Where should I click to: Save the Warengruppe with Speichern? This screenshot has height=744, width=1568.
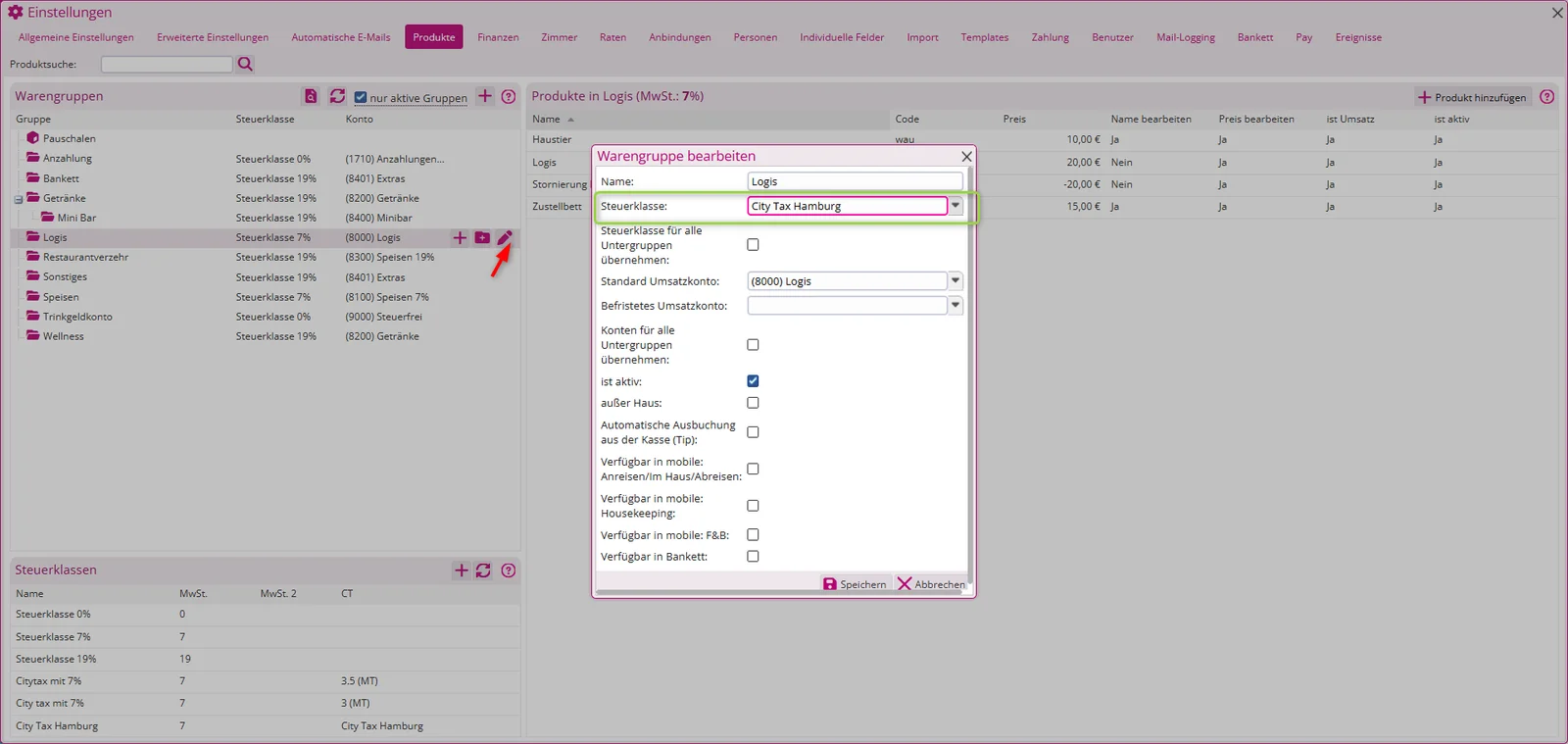[855, 584]
